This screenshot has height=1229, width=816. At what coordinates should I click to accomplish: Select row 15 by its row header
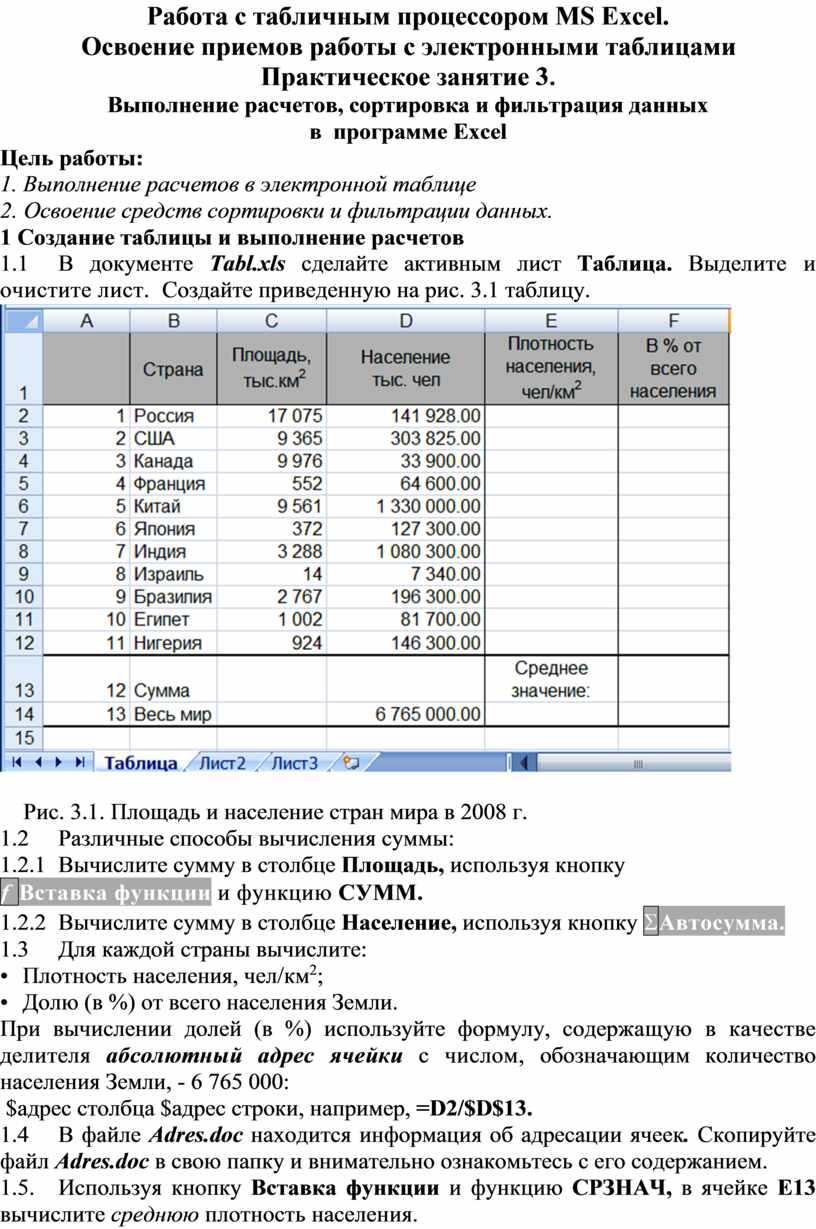pyautogui.click(x=22, y=738)
